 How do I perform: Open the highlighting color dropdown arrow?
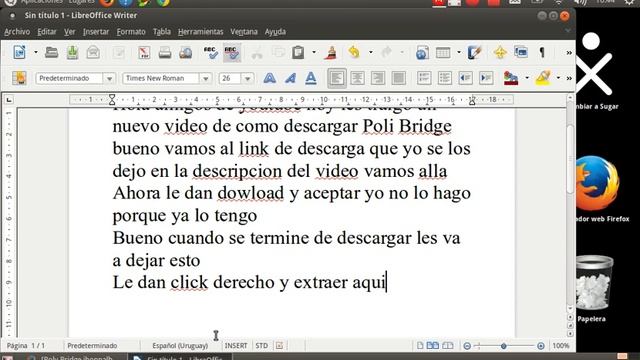(558, 78)
